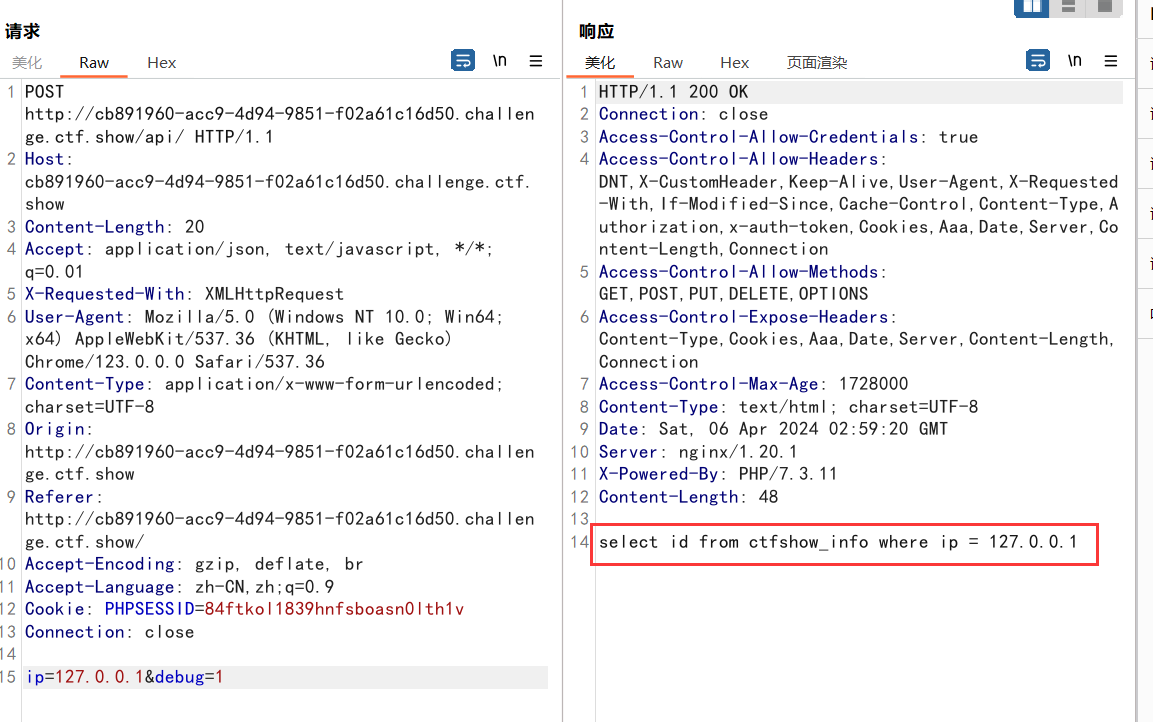The image size is (1153, 722).
Task: Open the request panel hamburger menu
Action: (536, 61)
